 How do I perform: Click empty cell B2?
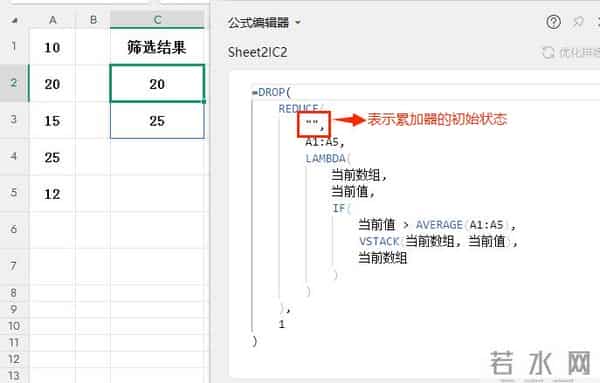93,84
